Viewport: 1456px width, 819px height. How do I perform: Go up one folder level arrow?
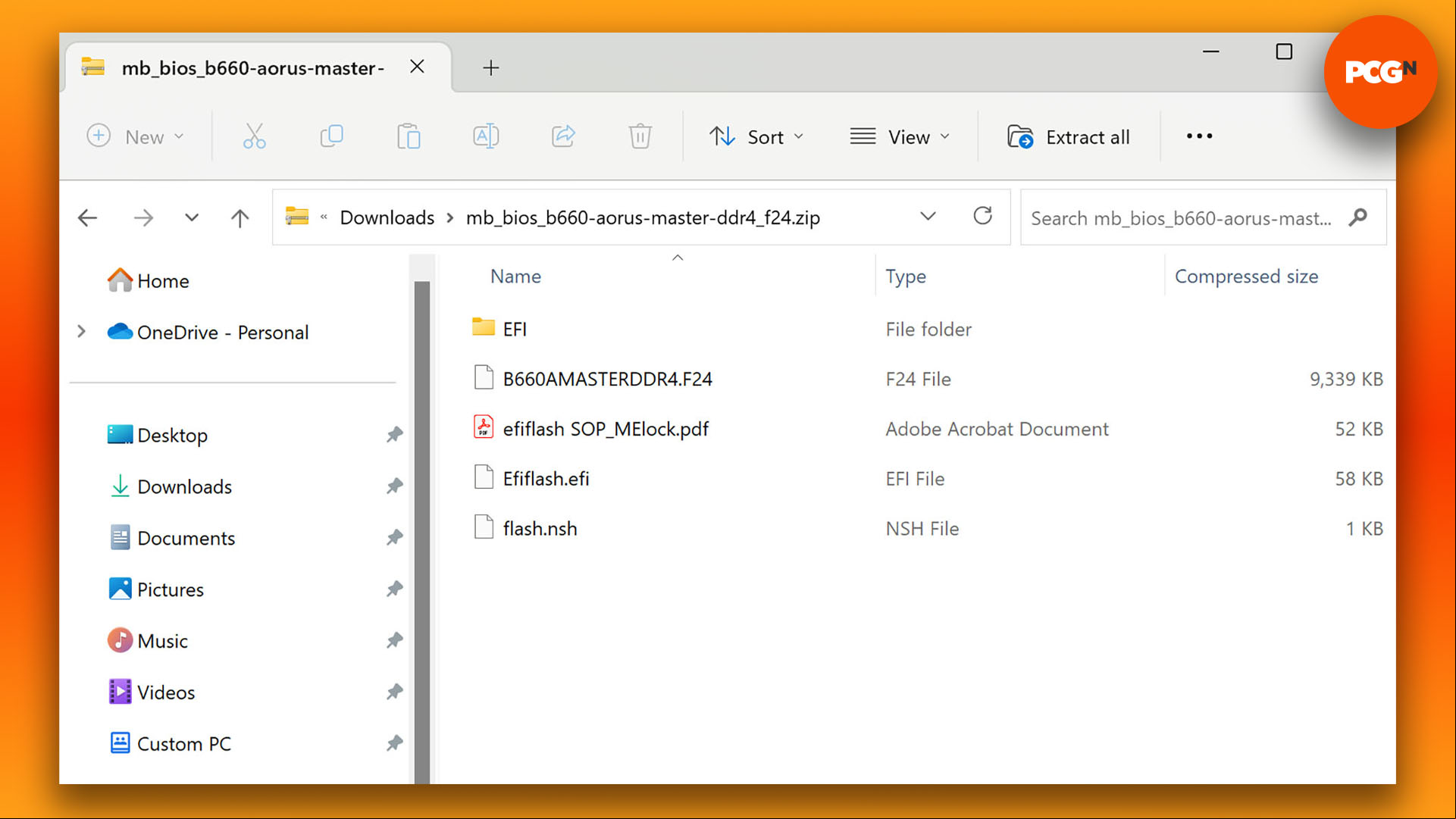(x=240, y=218)
